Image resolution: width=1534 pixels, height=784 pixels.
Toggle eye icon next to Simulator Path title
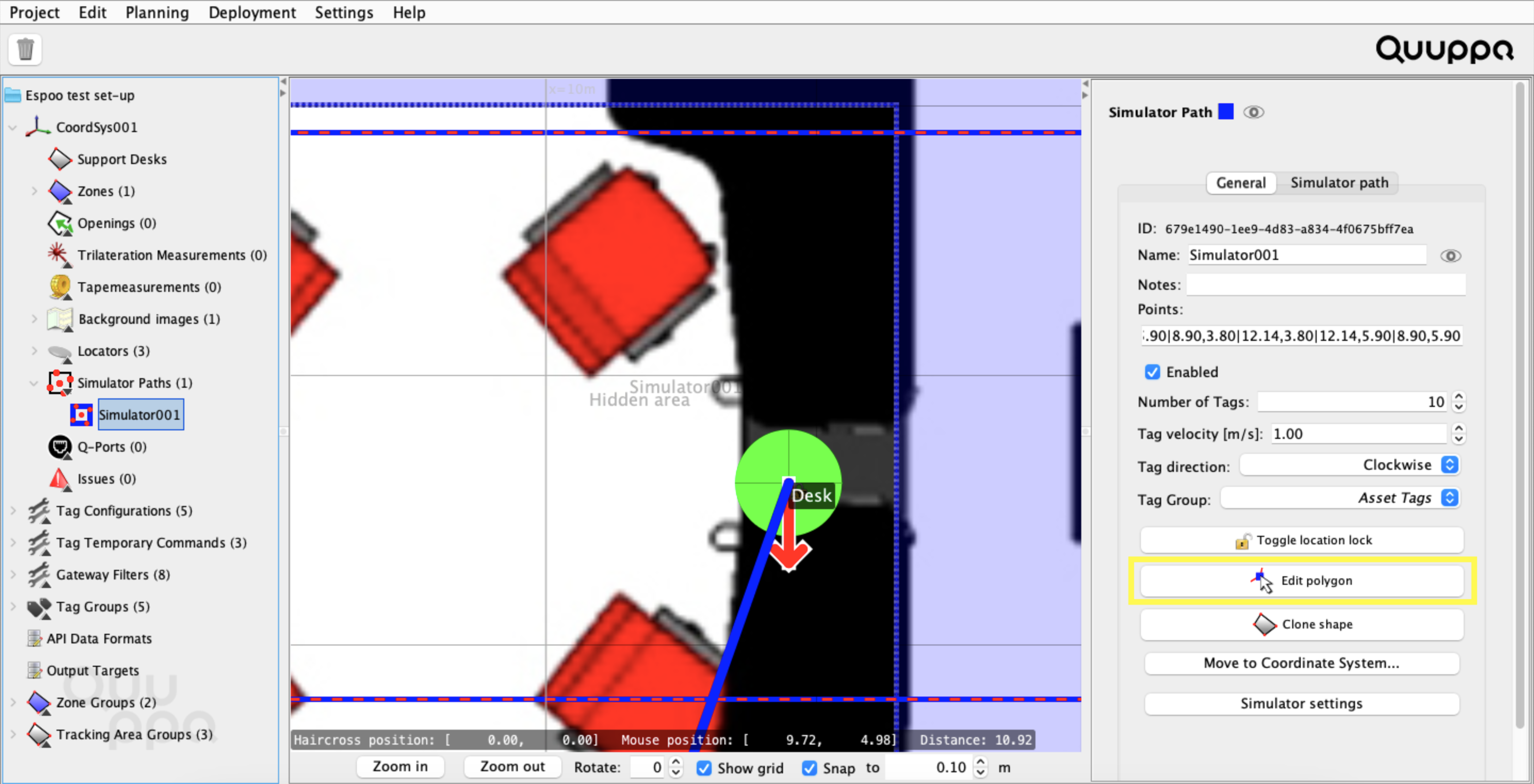[x=1253, y=112]
